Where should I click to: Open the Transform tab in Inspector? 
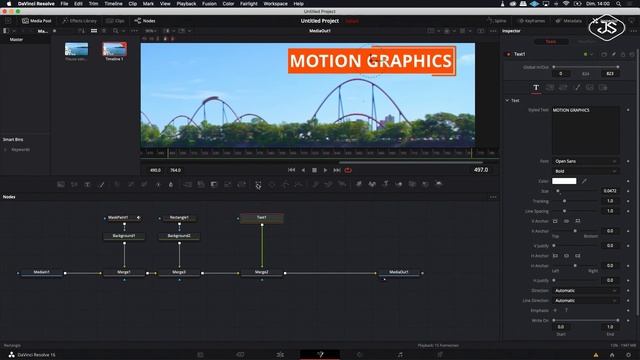pos(563,87)
